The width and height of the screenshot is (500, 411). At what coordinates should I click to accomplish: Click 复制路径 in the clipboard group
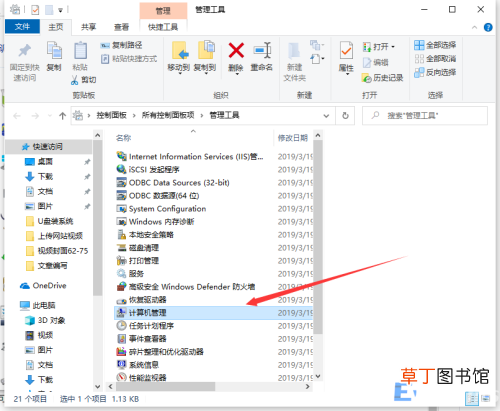(122, 45)
